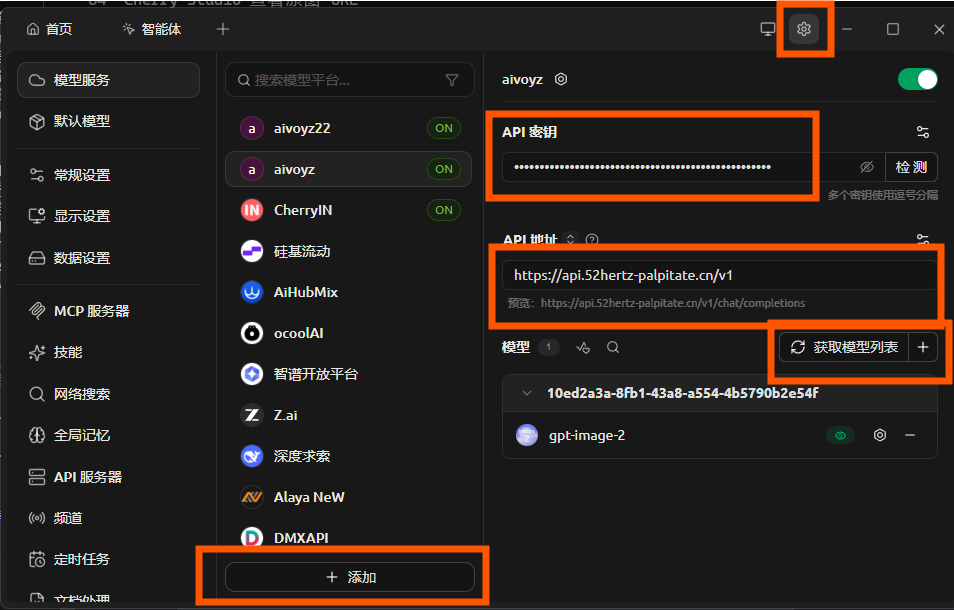The height and width of the screenshot is (610, 954).
Task: Open 定时任务 settings section
Action: (x=108, y=559)
